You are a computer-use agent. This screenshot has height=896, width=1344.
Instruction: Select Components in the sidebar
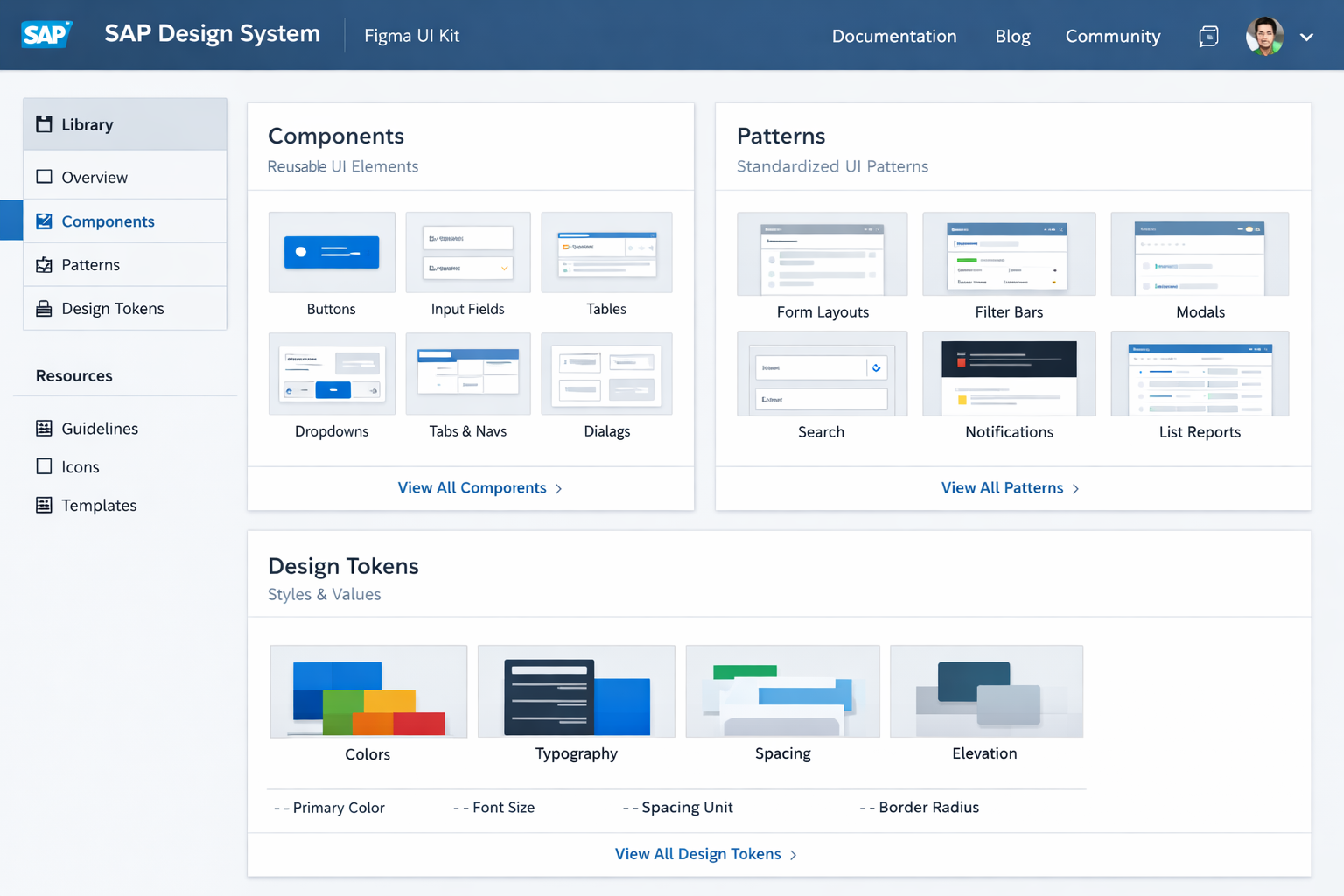[x=125, y=221]
